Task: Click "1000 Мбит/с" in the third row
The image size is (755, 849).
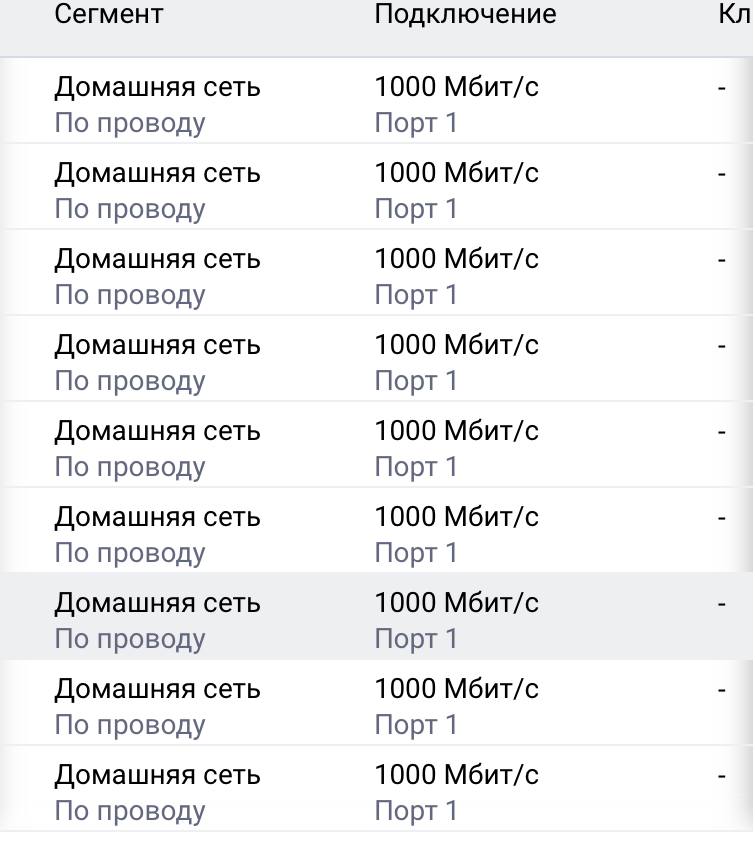Action: (x=456, y=259)
